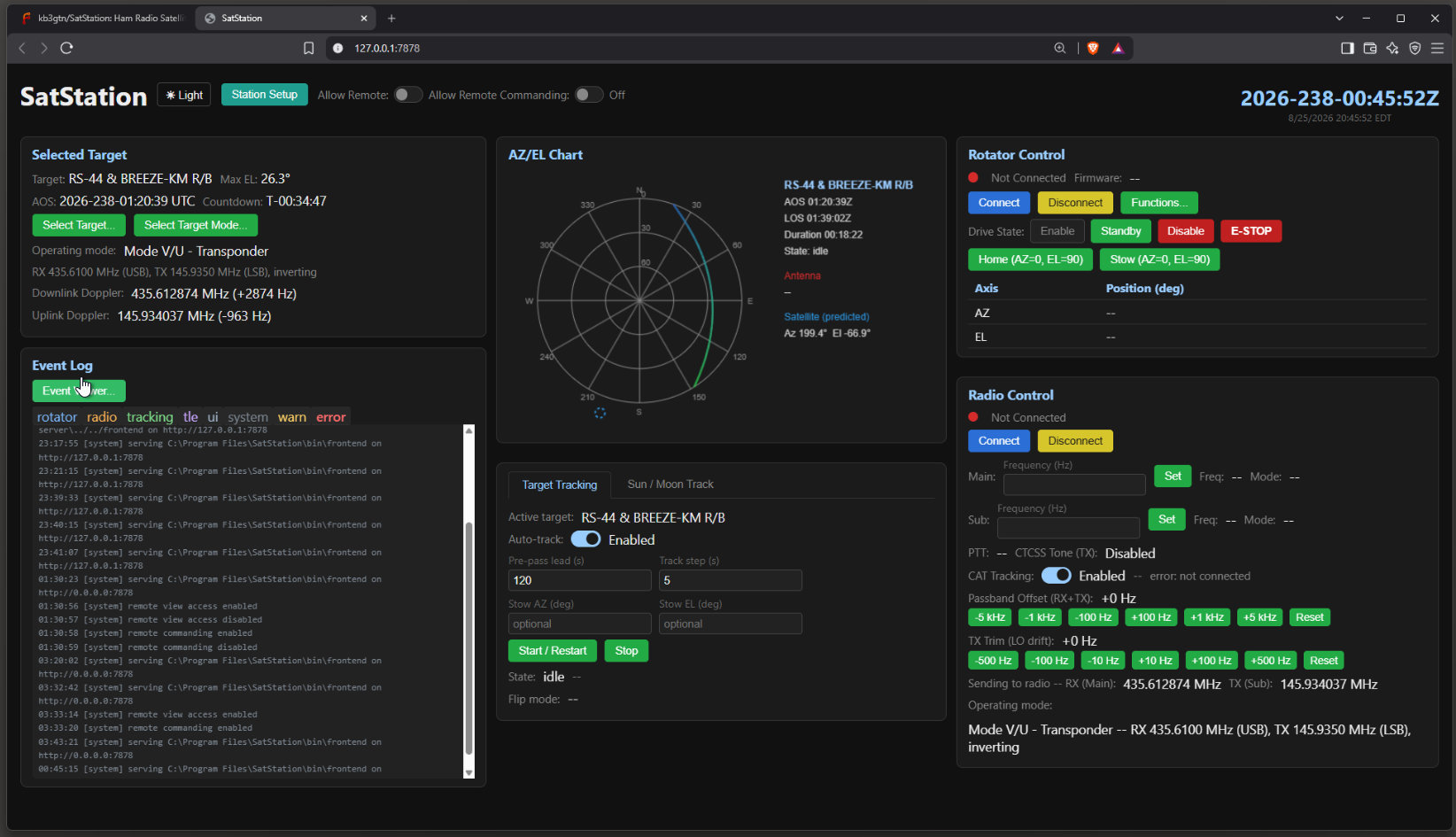Click event log scrollbar up arrow
This screenshot has width=1456, height=837.
pos(469,430)
